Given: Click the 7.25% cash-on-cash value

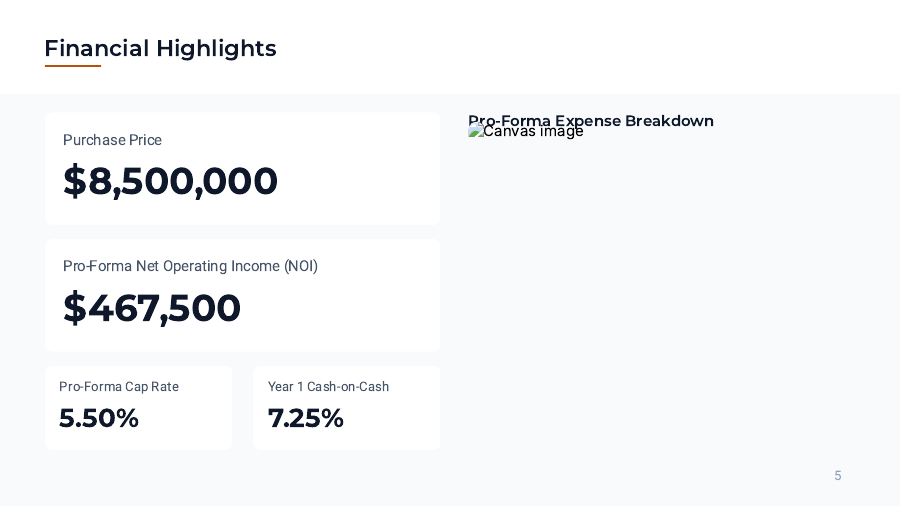Looking at the screenshot, I should [x=306, y=418].
